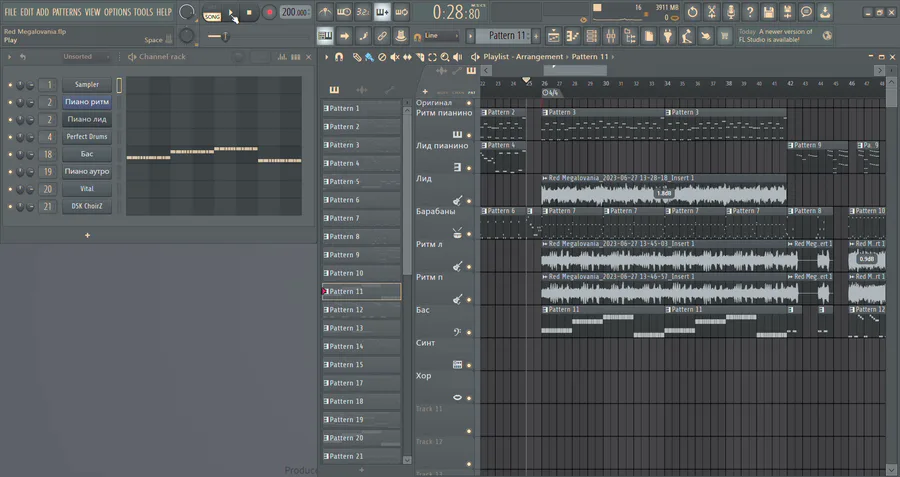Toggle Song/Pattern mode switch
The width and height of the screenshot is (900, 477).
click(212, 14)
